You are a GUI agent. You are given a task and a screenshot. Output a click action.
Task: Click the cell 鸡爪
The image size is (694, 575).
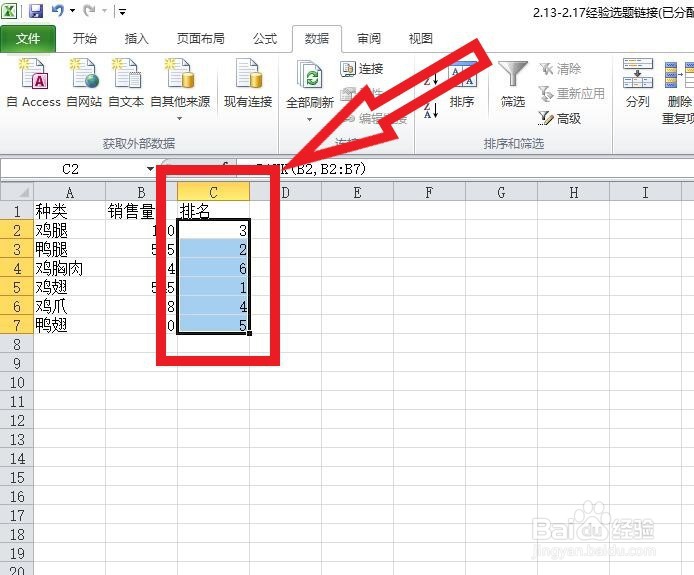69,306
